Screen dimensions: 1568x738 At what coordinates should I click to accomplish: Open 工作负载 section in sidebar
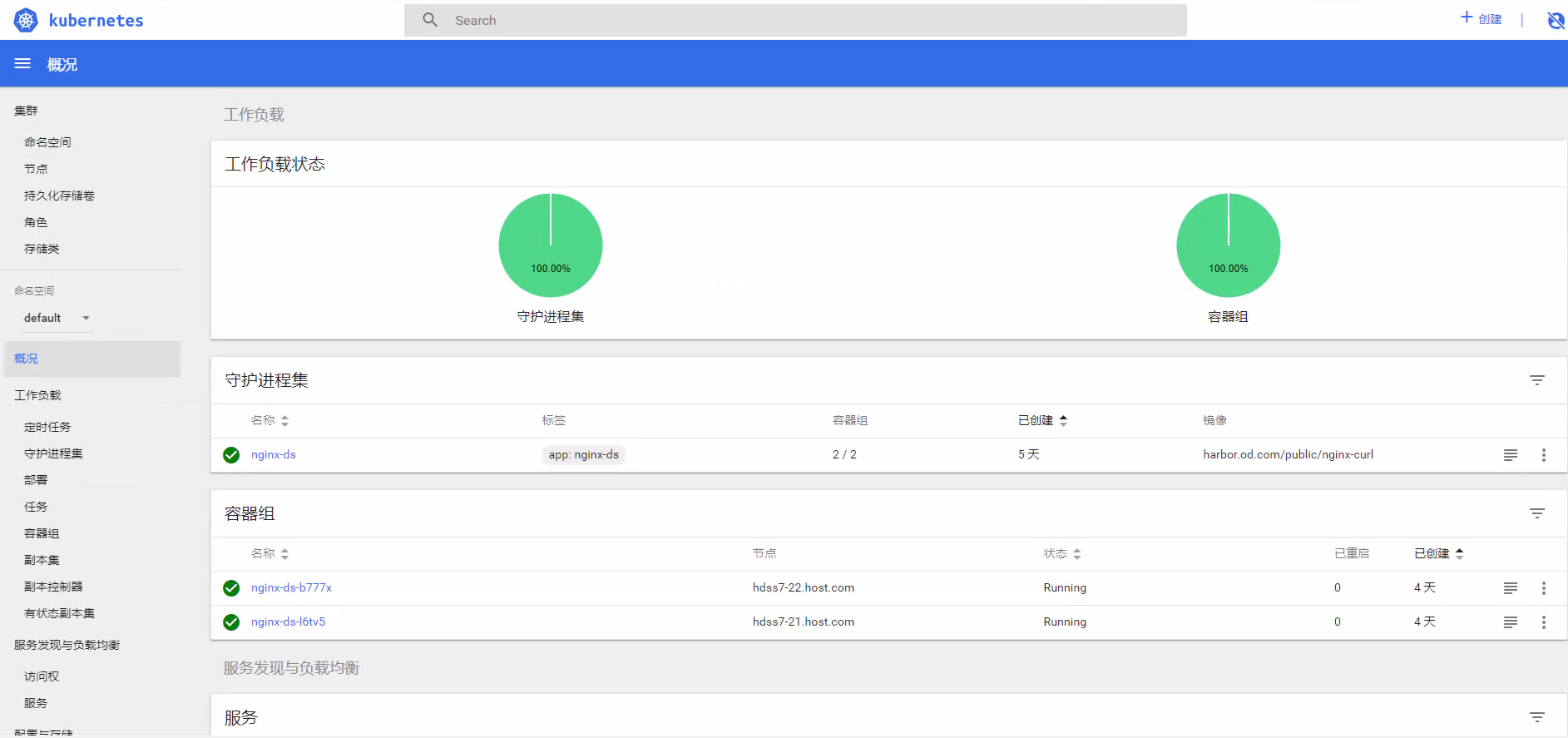[x=37, y=395]
